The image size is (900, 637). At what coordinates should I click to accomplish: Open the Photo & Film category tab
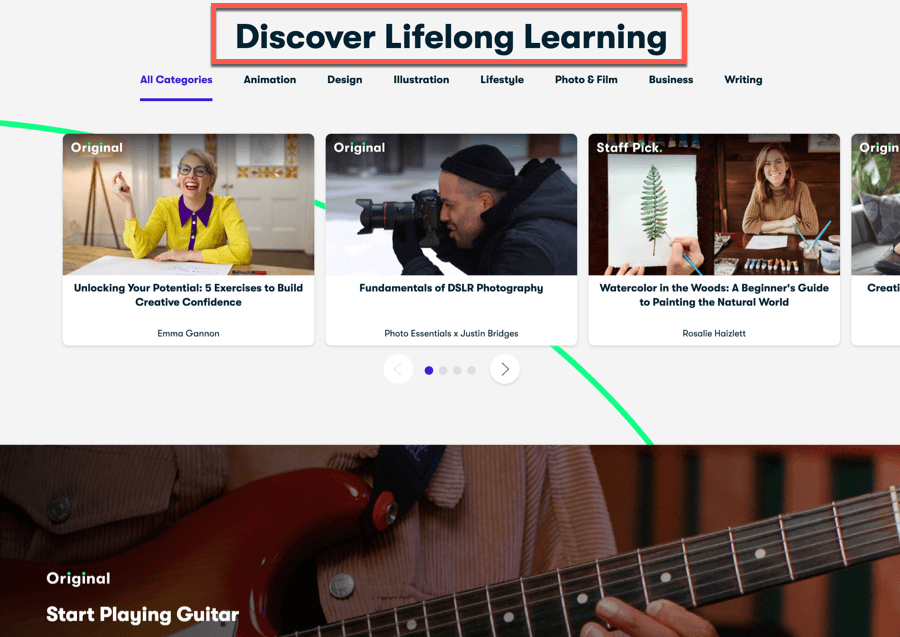click(586, 80)
